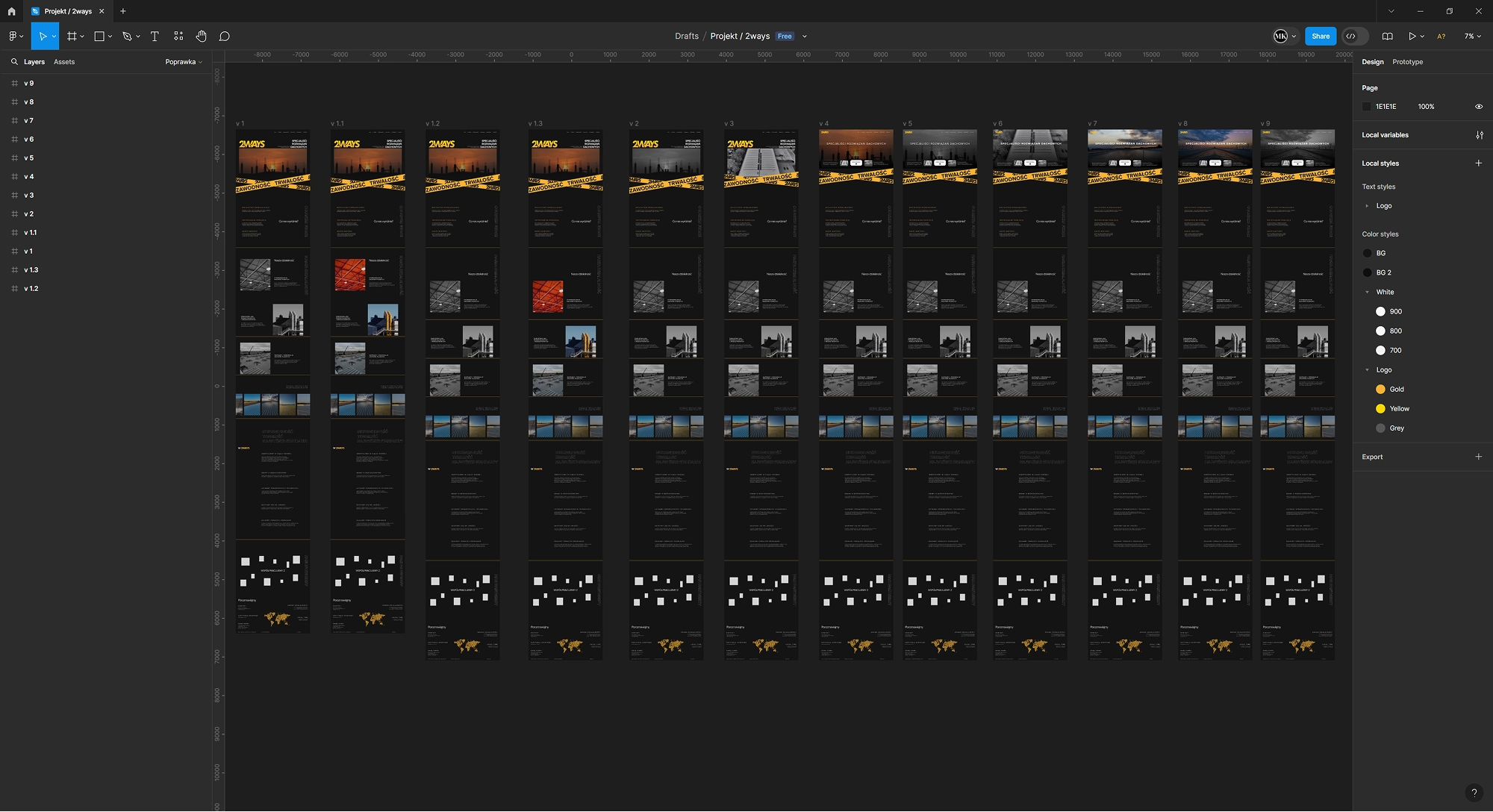Click the Local variables label
This screenshot has width=1493, height=812.
coord(1385,135)
